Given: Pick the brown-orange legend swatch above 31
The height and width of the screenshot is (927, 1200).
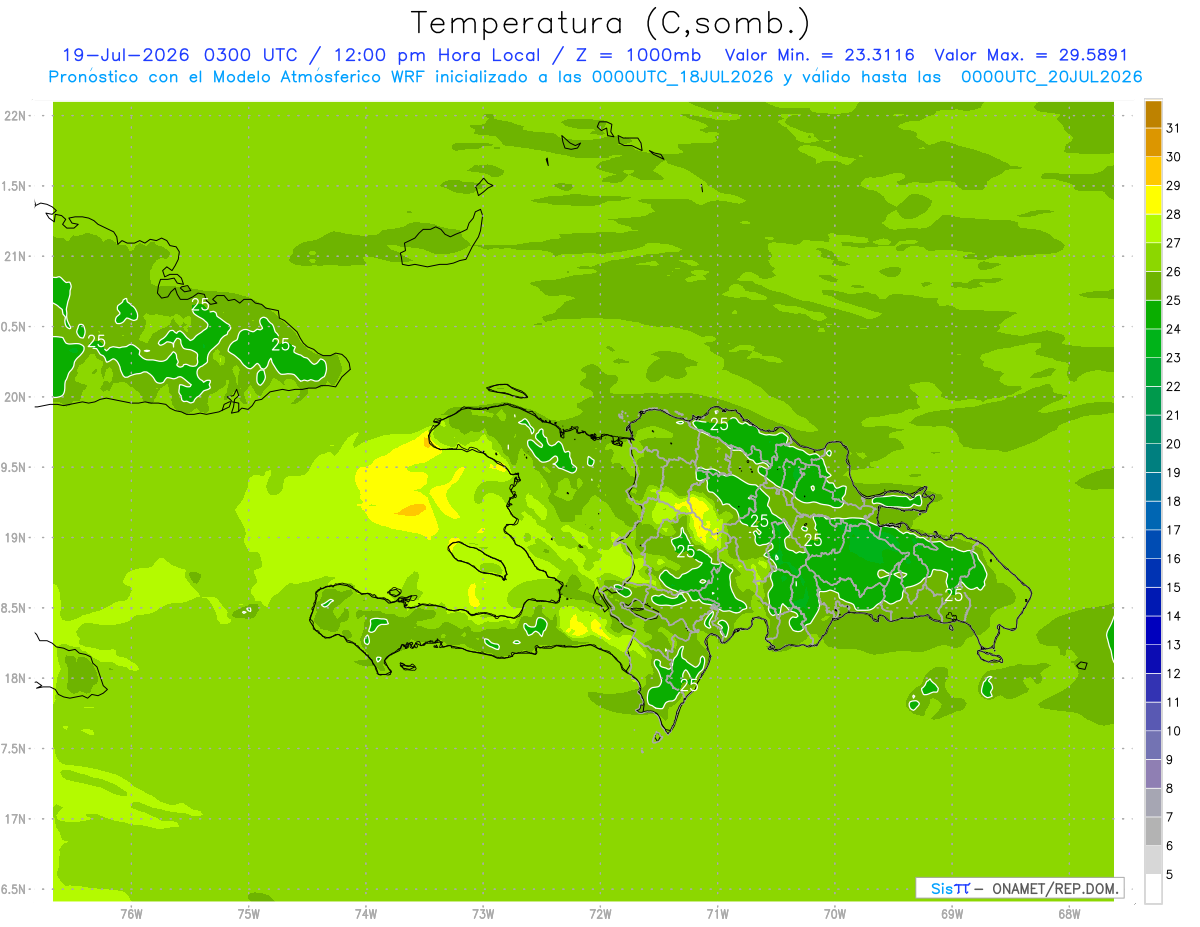Looking at the screenshot, I should [x=1153, y=114].
